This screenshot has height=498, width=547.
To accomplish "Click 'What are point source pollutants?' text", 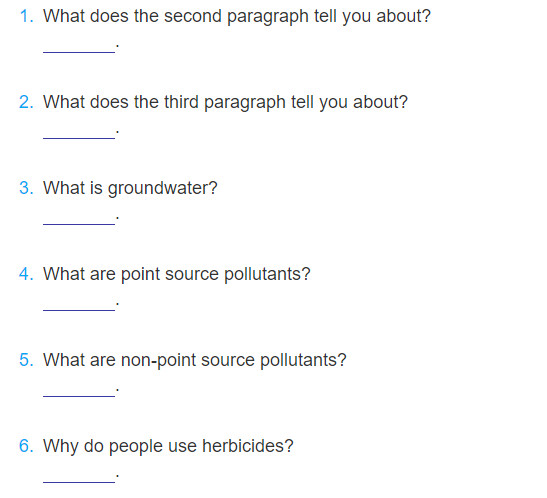I will pos(177,274).
